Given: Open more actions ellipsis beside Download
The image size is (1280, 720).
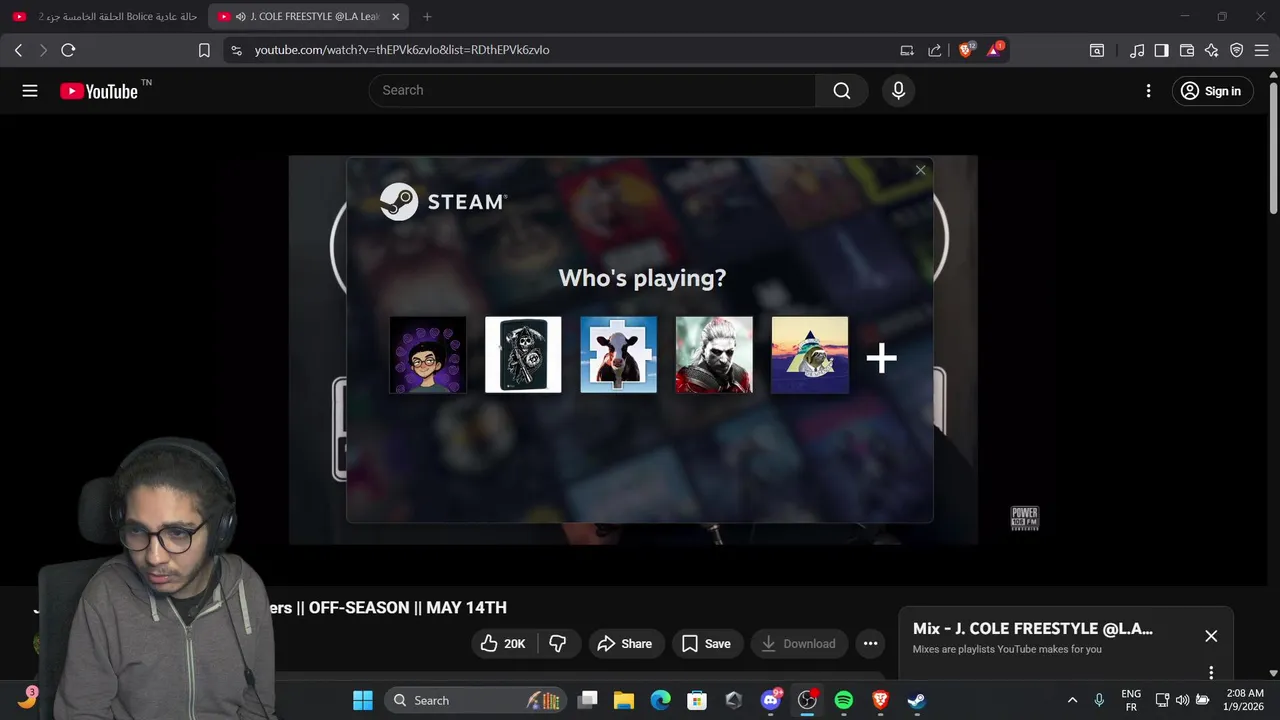Looking at the screenshot, I should (870, 644).
